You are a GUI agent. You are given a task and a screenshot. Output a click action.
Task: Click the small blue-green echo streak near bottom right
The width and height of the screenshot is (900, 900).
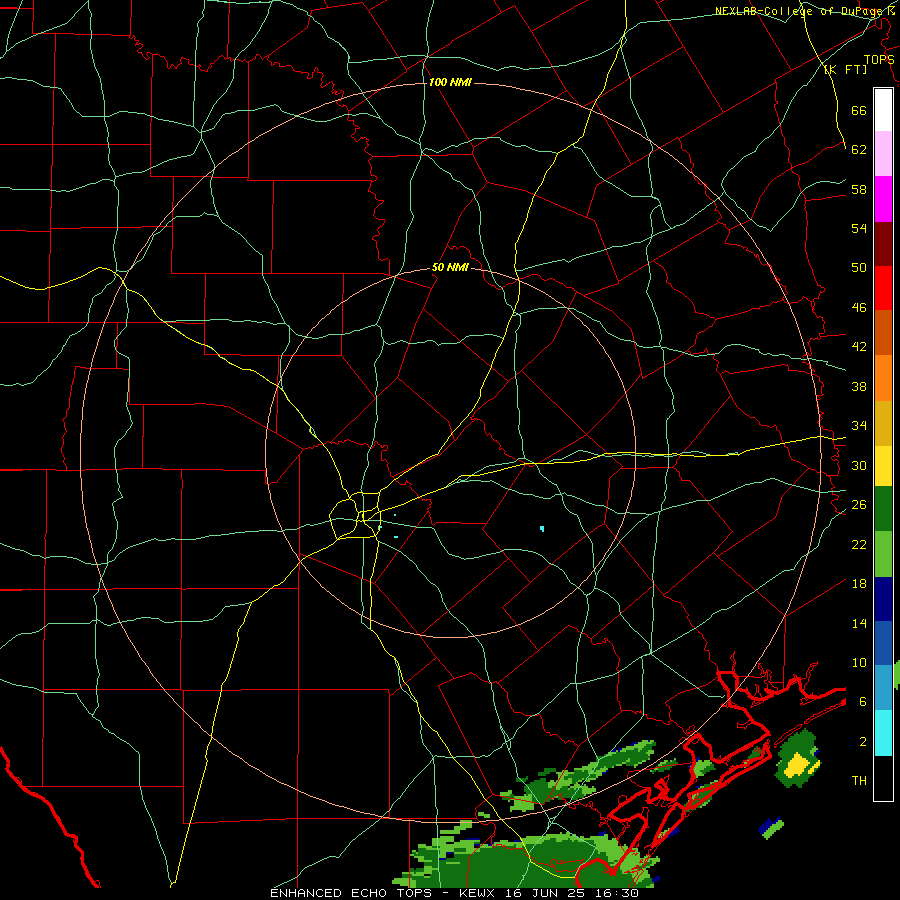(x=771, y=828)
